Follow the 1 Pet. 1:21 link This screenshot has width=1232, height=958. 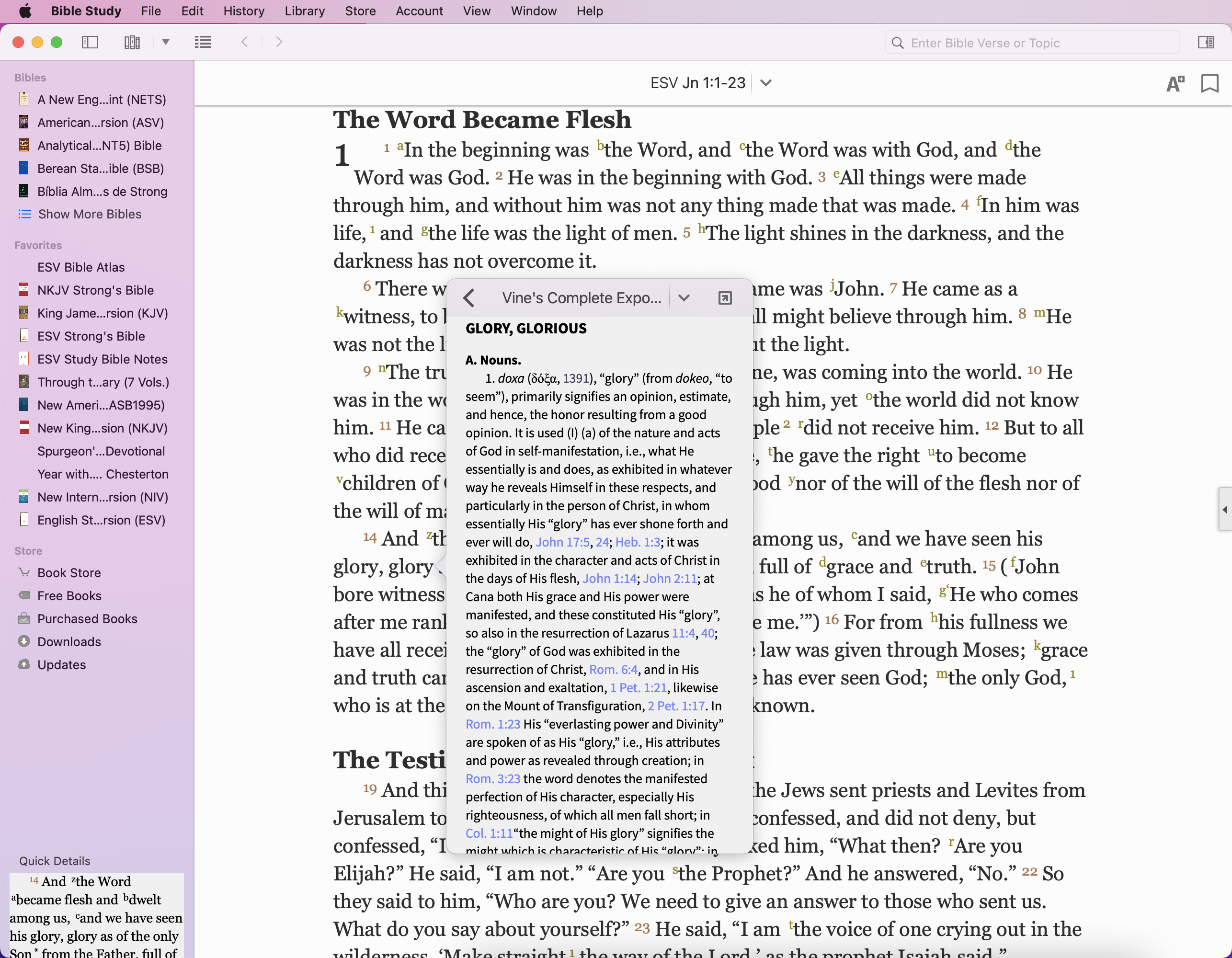[x=639, y=688]
